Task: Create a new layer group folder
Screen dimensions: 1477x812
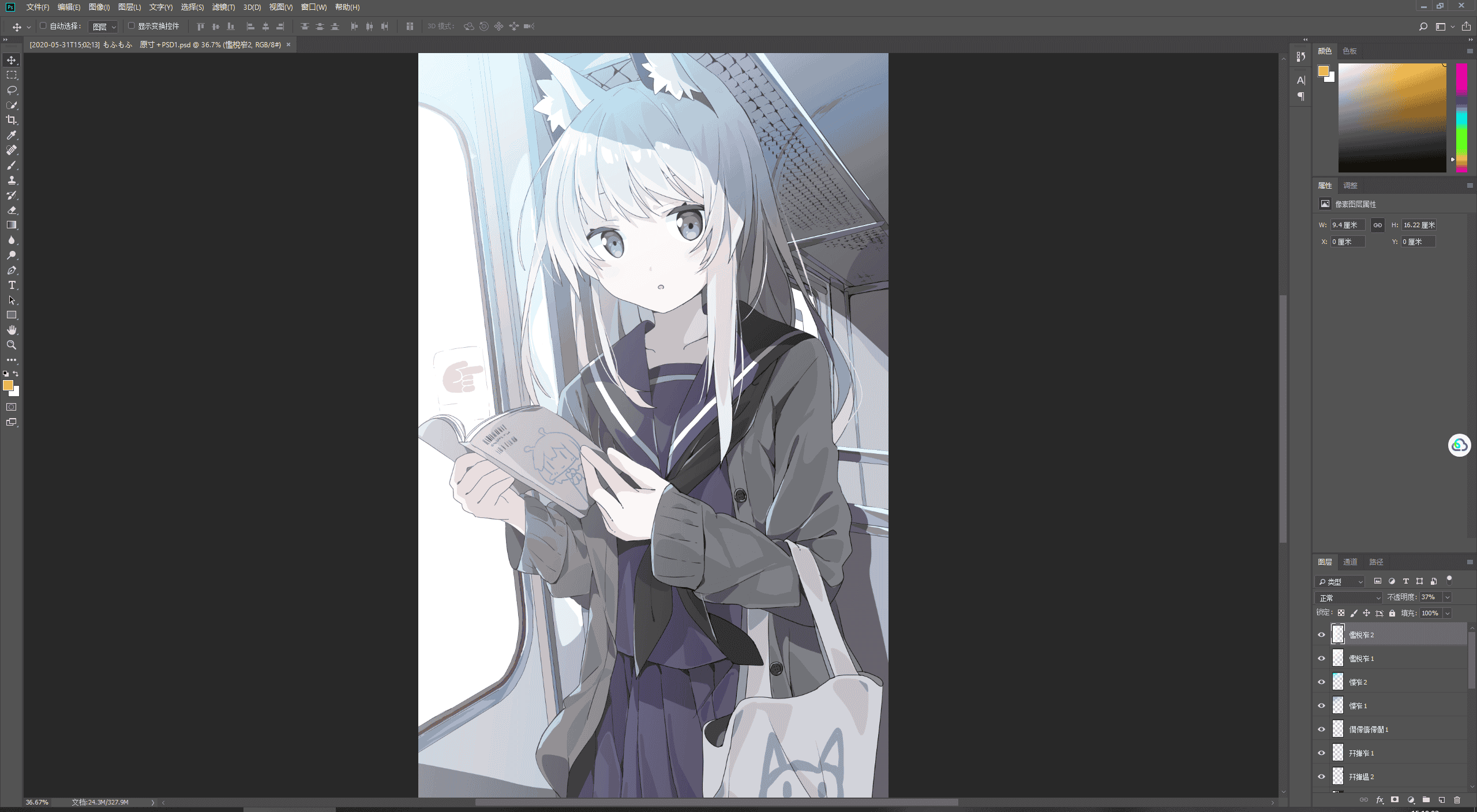Action: click(x=1426, y=800)
